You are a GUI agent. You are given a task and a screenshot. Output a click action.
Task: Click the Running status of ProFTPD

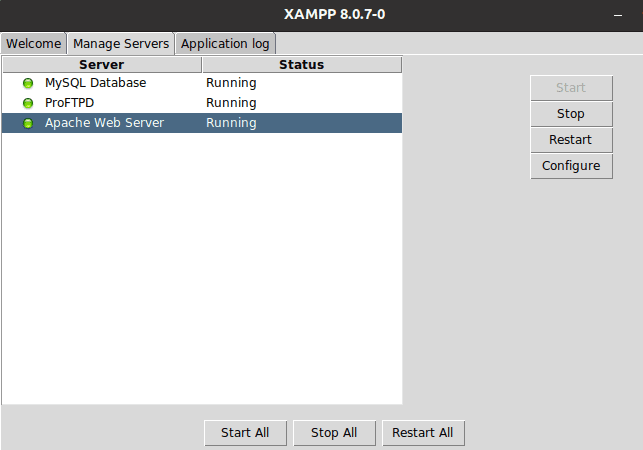[231, 103]
